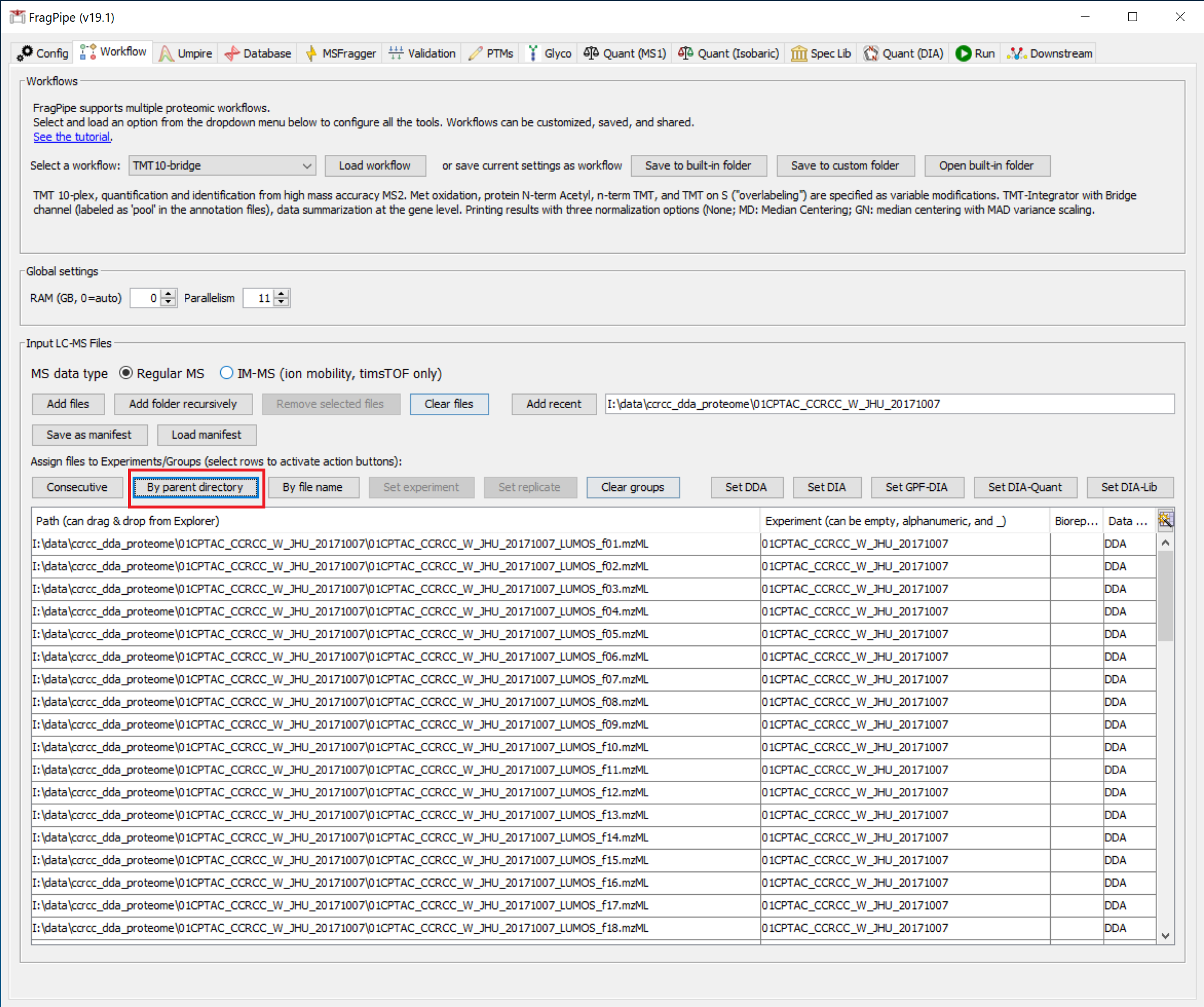Increase RAM value with up arrow

[x=168, y=294]
